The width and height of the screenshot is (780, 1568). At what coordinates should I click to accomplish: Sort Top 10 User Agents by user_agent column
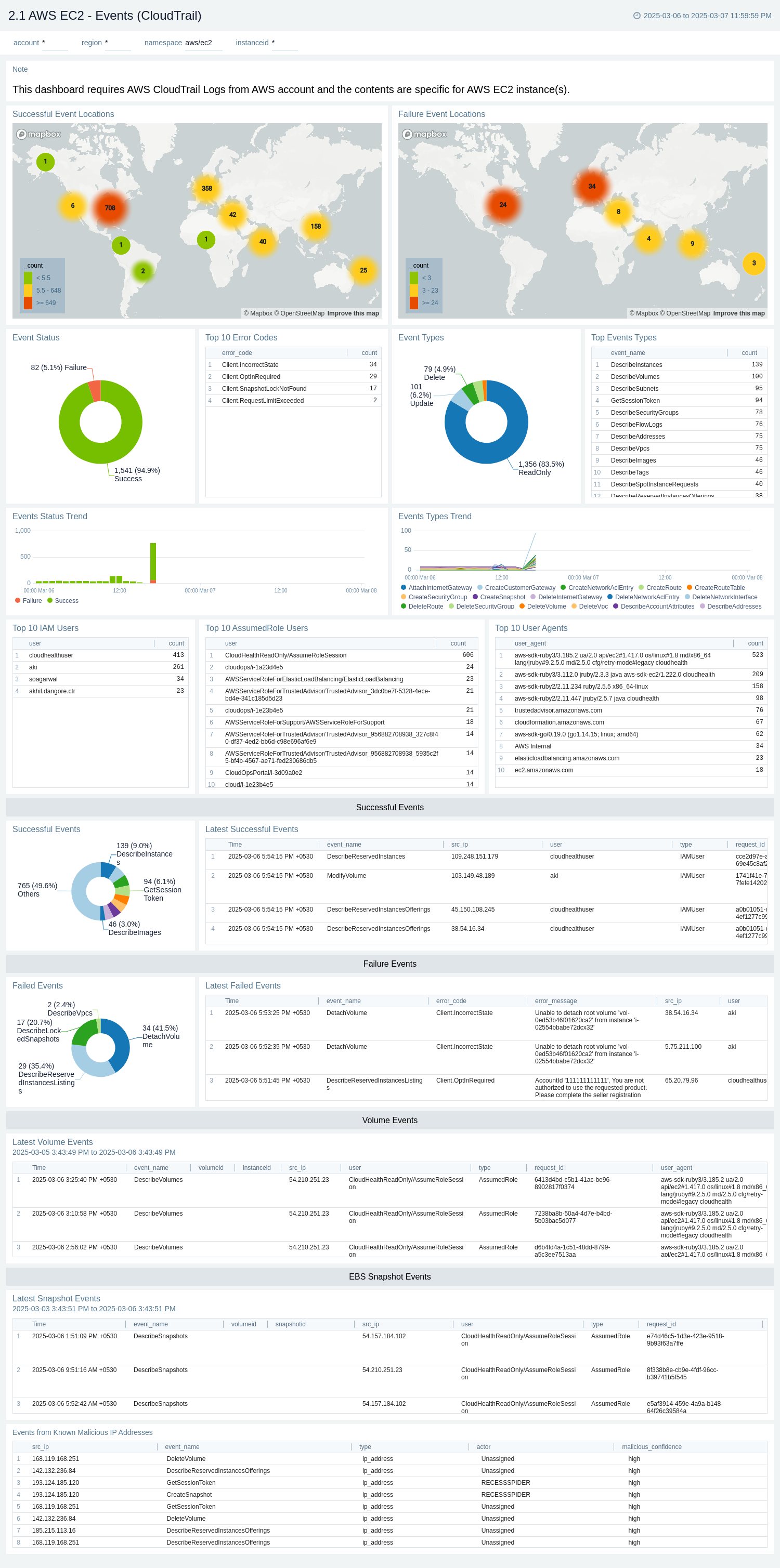(x=530, y=643)
